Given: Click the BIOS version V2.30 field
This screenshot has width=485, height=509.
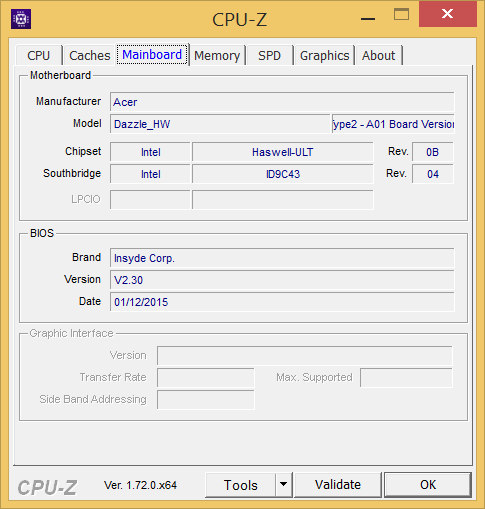Looking at the screenshot, I should click(282, 280).
